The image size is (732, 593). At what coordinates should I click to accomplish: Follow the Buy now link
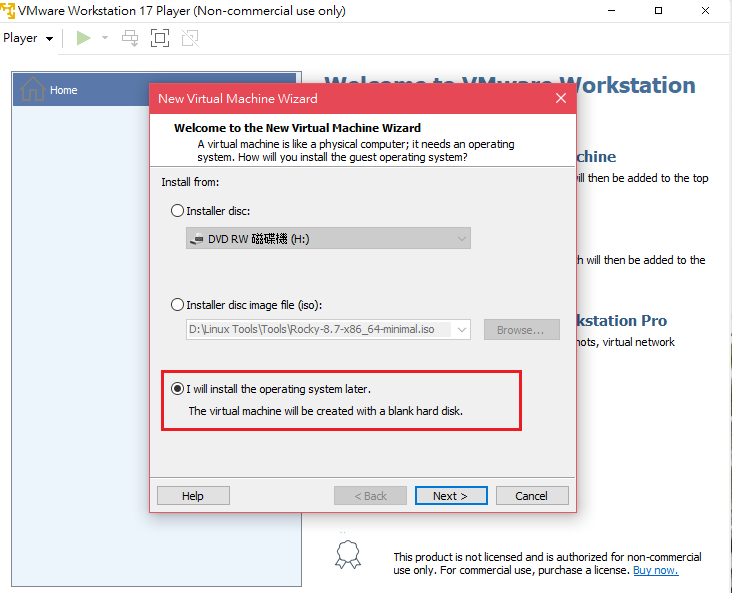pyautogui.click(x=655, y=570)
